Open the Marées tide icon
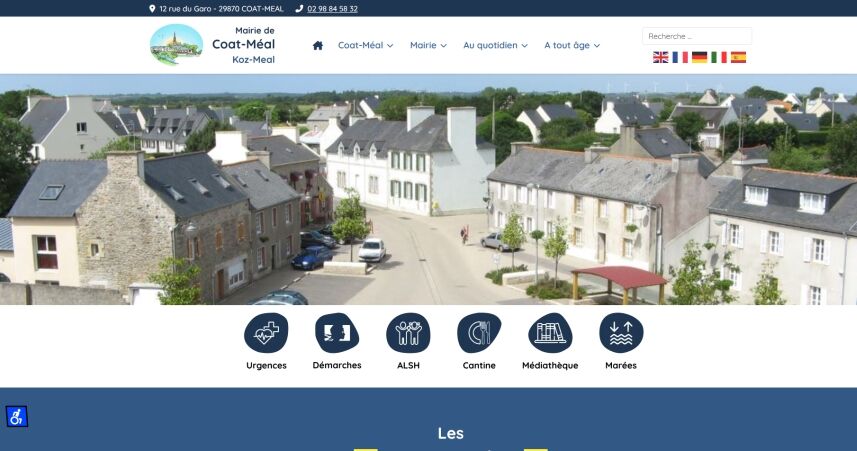 pyautogui.click(x=621, y=332)
